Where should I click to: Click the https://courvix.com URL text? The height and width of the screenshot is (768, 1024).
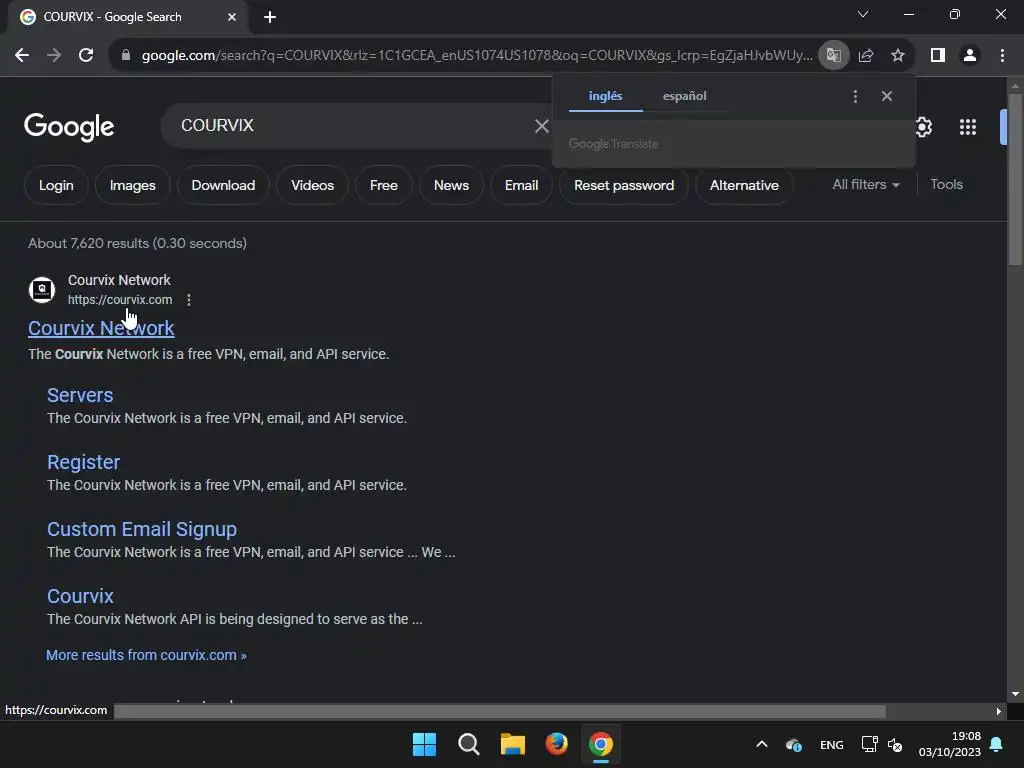click(x=120, y=300)
